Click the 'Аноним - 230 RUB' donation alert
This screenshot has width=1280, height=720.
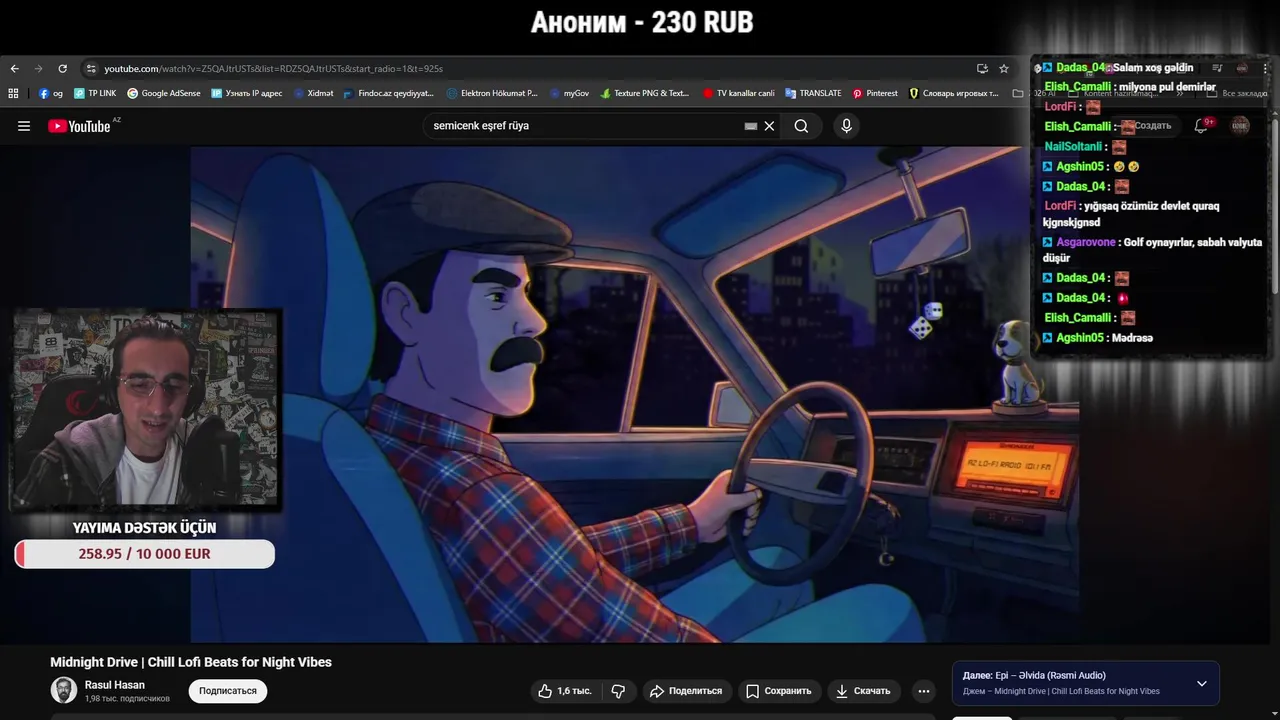[x=642, y=22]
